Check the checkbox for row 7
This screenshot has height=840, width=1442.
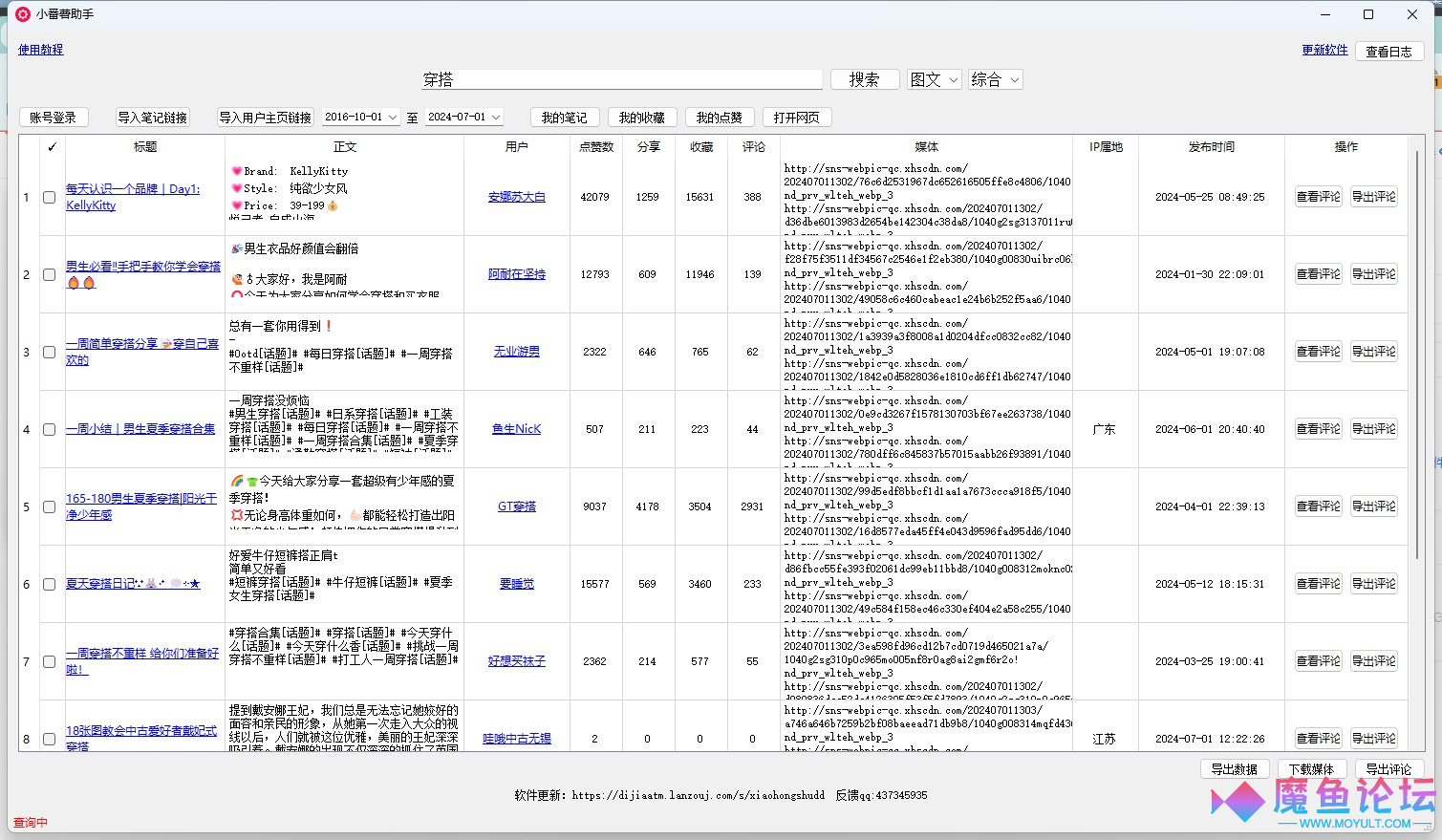(49, 662)
